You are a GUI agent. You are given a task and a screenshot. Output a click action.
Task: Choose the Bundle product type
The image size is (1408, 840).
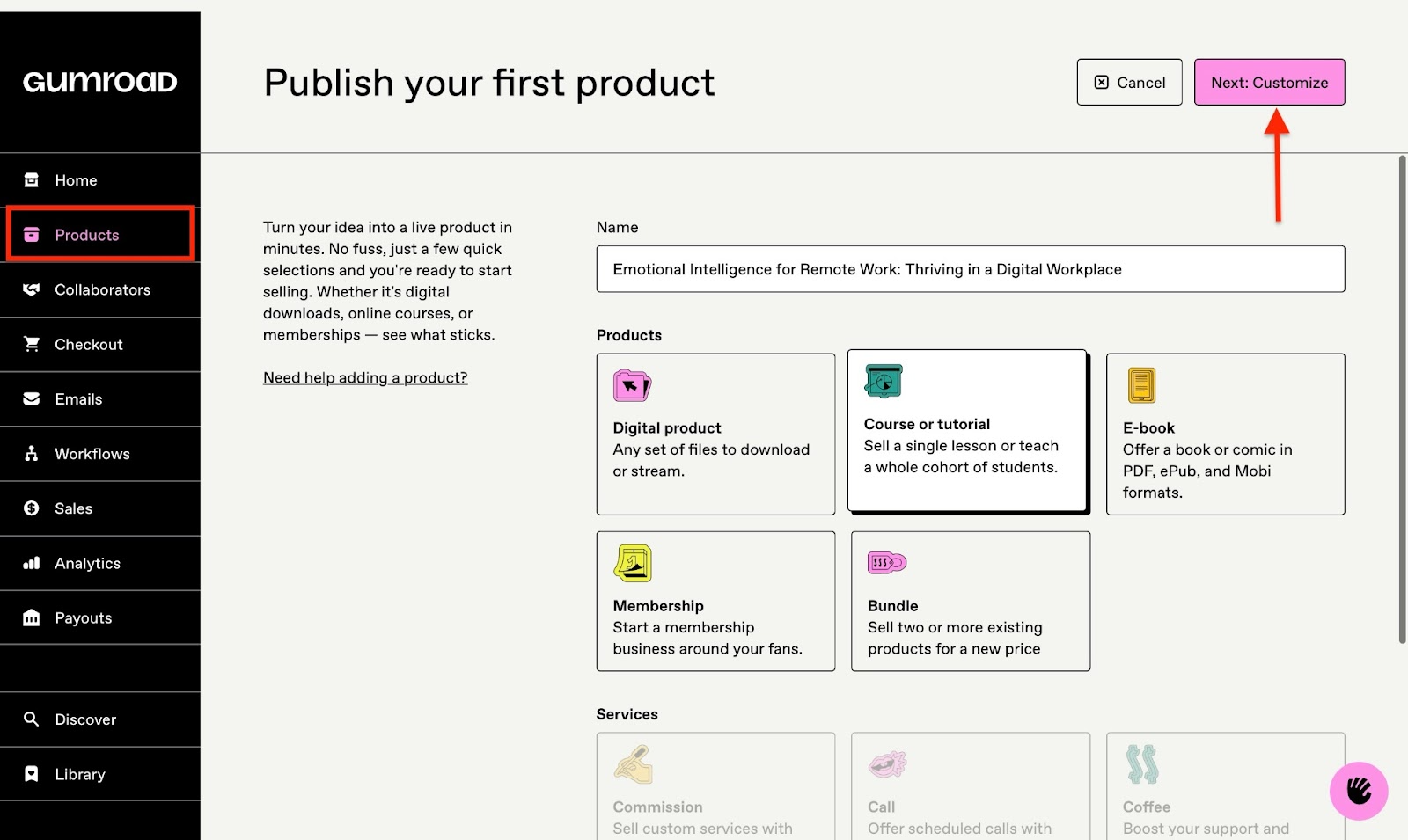(x=971, y=602)
